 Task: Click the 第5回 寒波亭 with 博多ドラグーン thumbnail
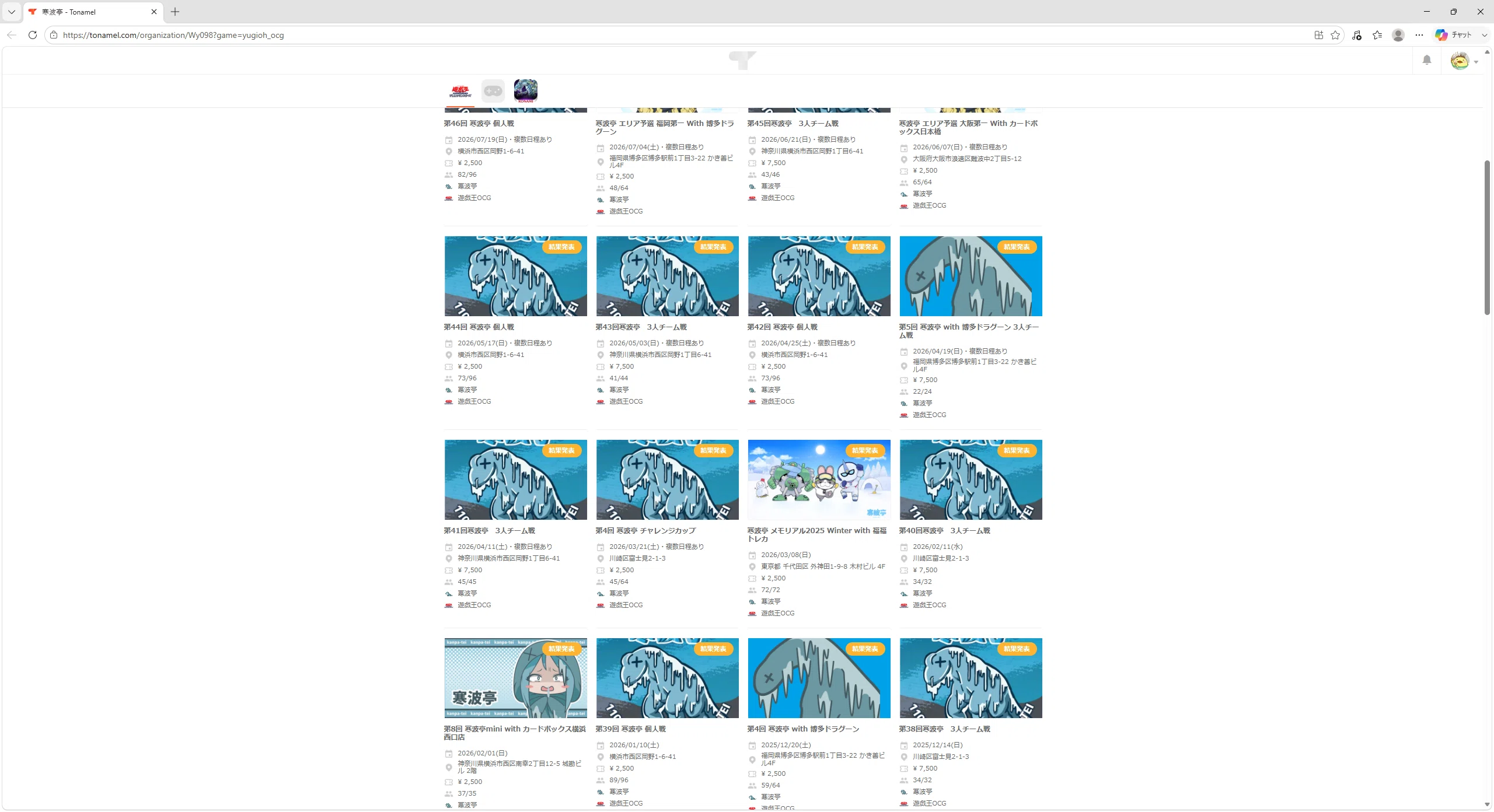coord(971,276)
